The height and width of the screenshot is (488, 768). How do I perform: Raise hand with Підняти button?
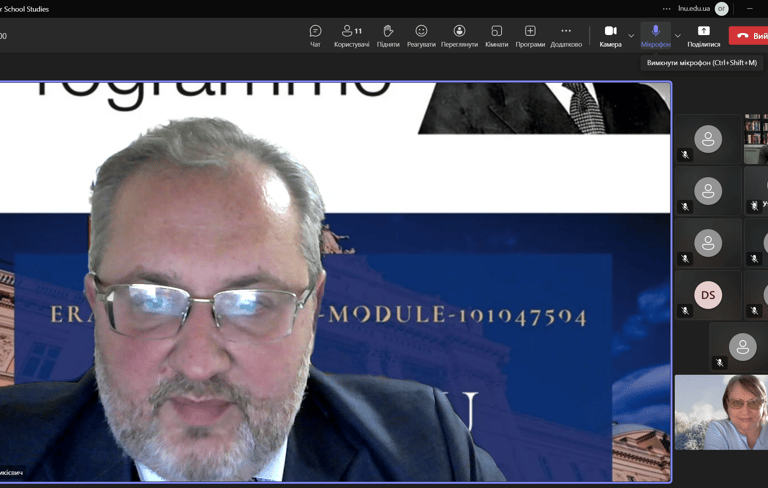(x=388, y=36)
